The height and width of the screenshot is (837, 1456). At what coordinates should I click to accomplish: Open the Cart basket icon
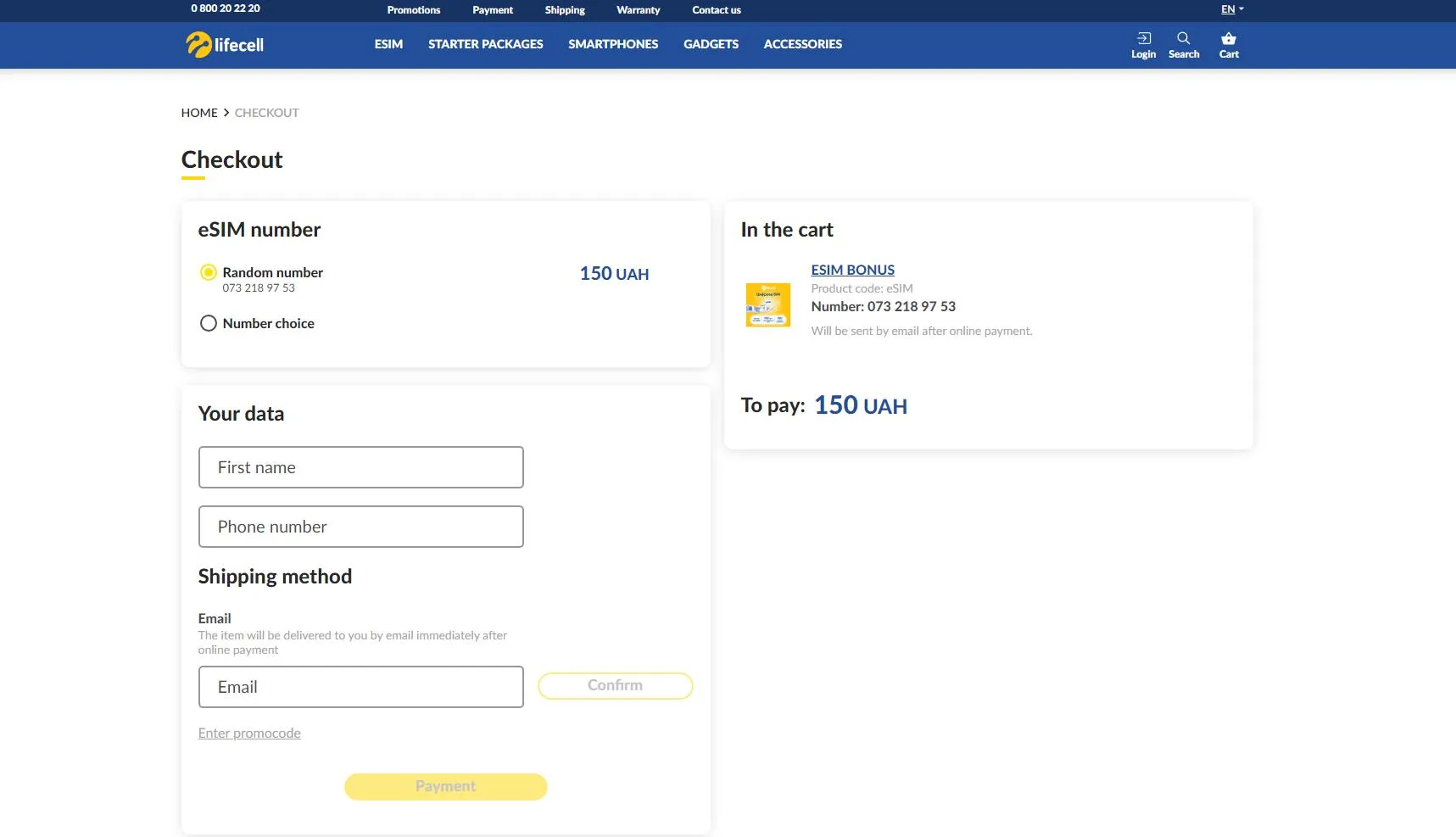(1228, 39)
